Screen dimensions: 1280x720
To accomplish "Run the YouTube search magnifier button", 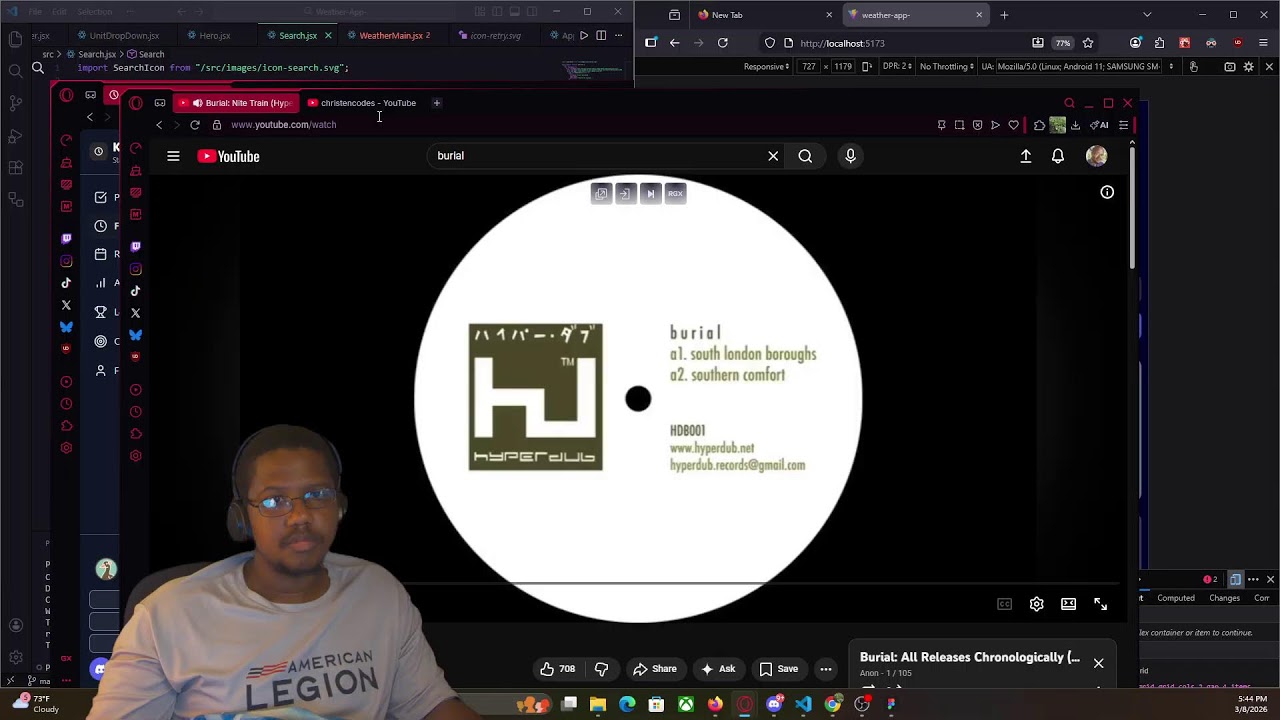I will click(x=805, y=156).
